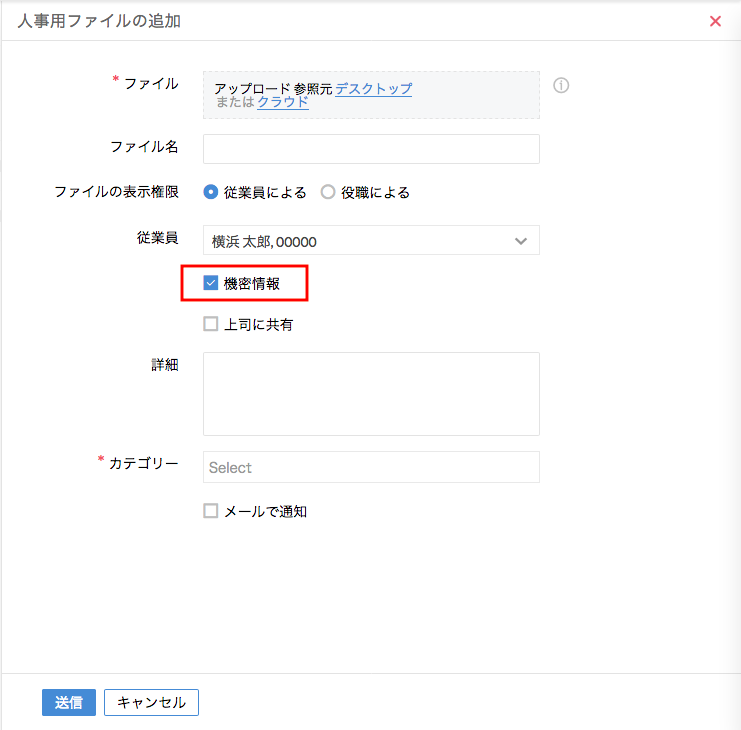The image size is (741, 730).
Task: Click the info icon beside the upload area
Action: coord(561,86)
